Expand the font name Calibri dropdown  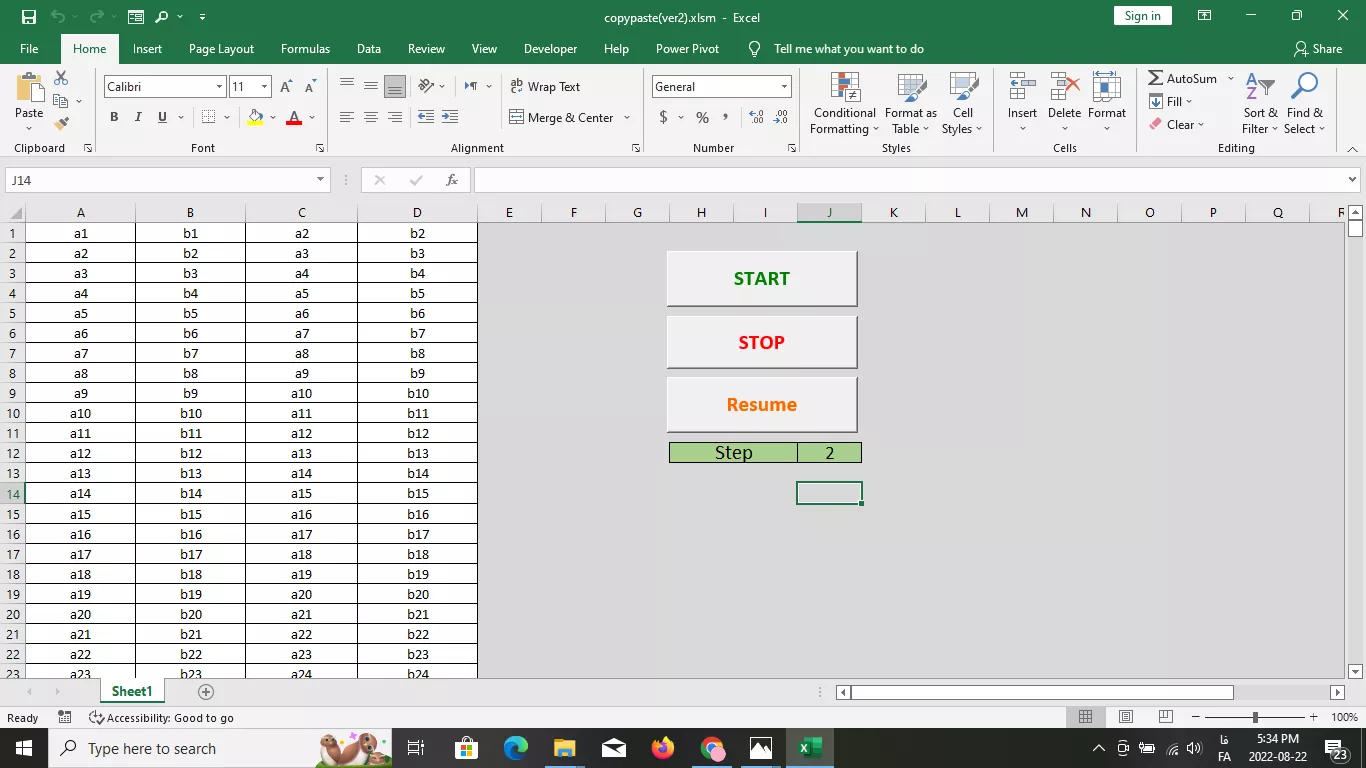point(219,87)
